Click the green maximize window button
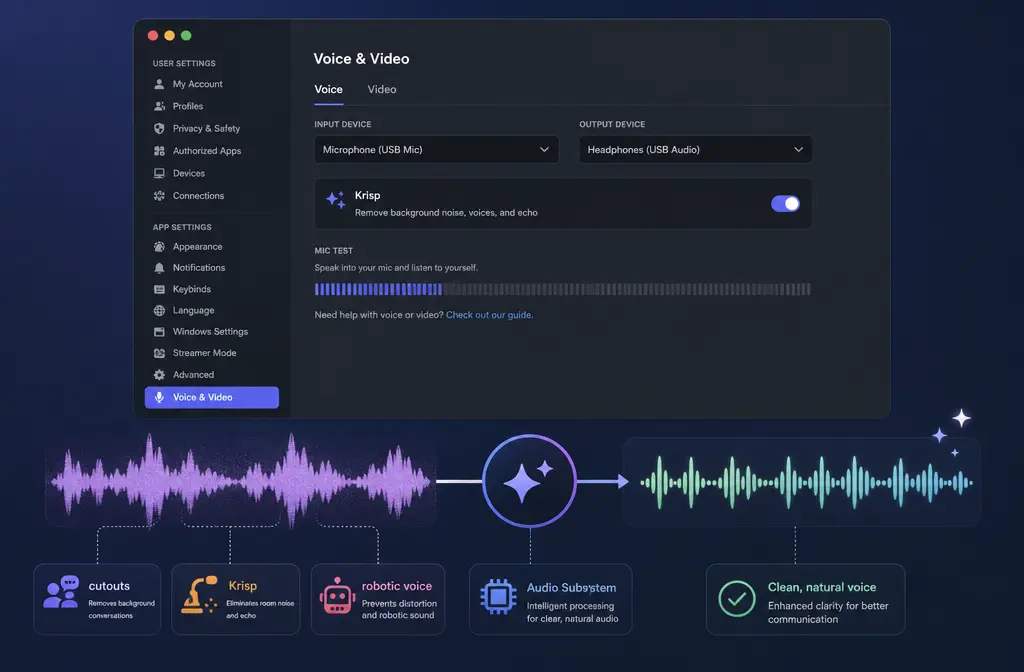The width and height of the screenshot is (1024, 672). coord(186,35)
